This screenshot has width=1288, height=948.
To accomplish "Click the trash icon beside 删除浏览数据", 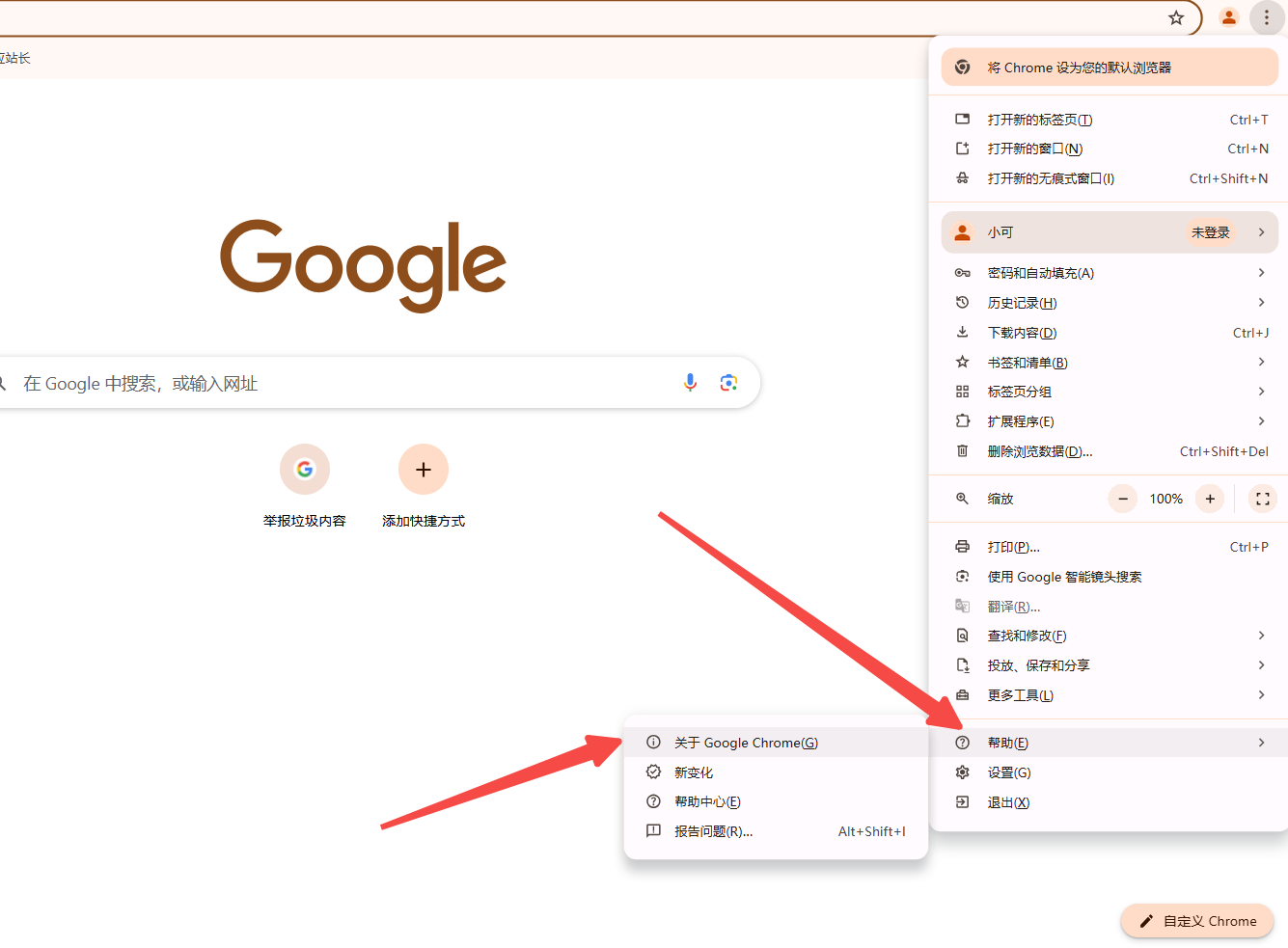I will point(962,451).
